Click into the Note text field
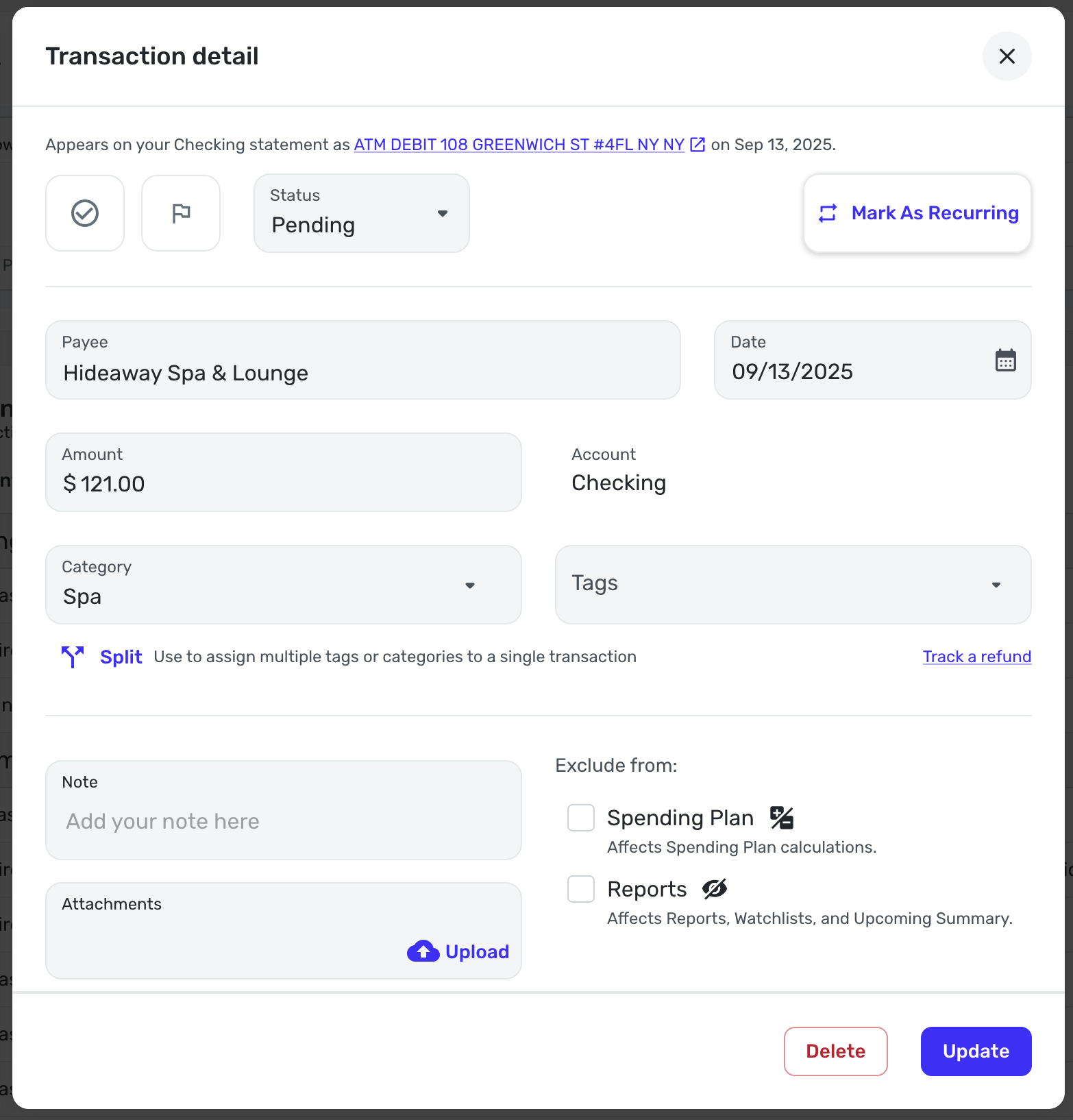Viewport: 1073px width, 1120px height. click(284, 820)
